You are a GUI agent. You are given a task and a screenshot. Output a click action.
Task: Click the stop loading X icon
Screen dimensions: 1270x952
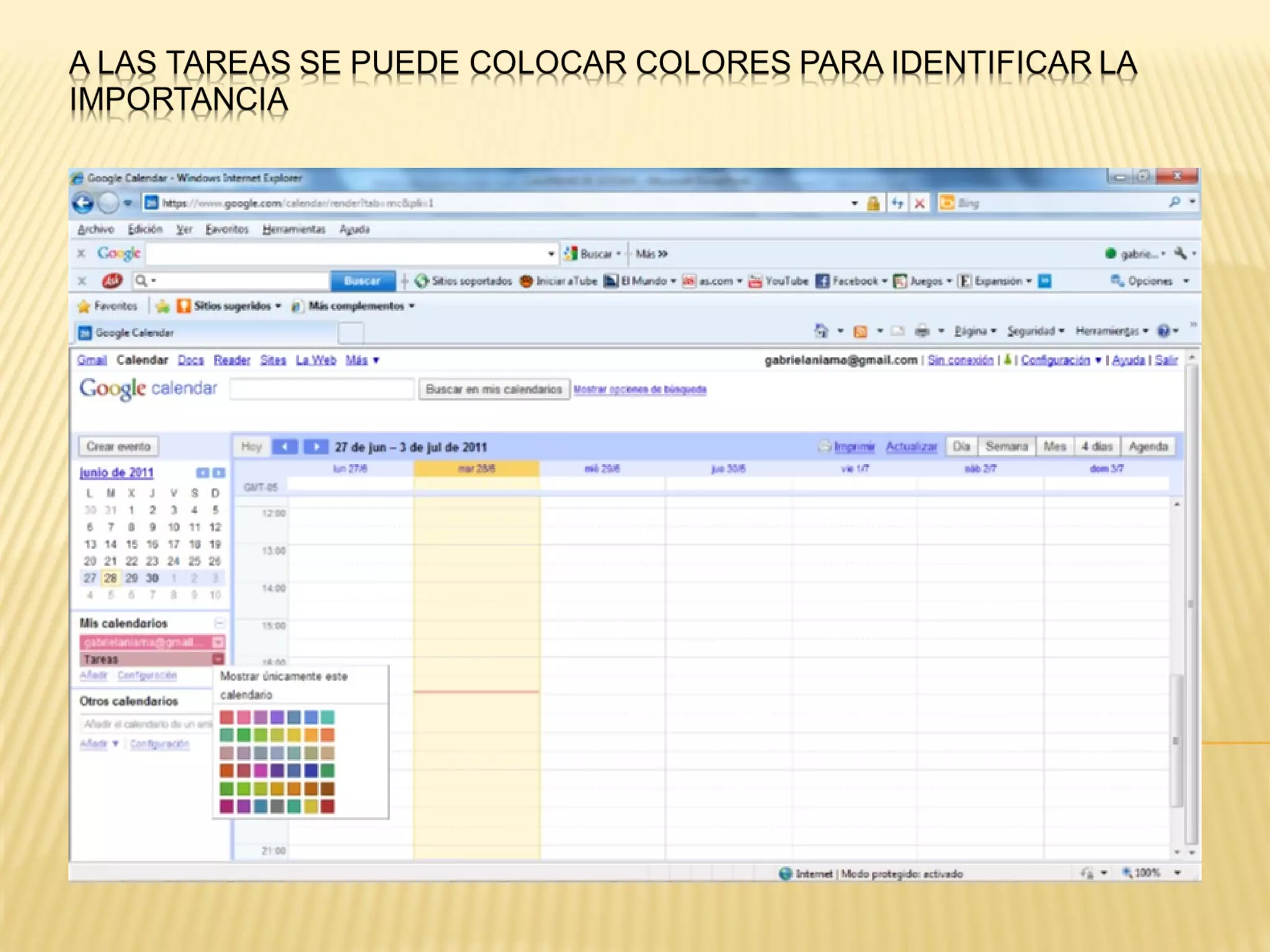pos(920,203)
